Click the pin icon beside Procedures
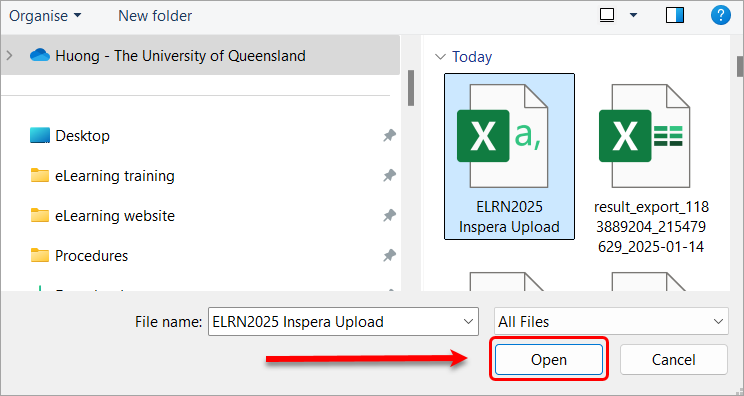 coord(389,256)
